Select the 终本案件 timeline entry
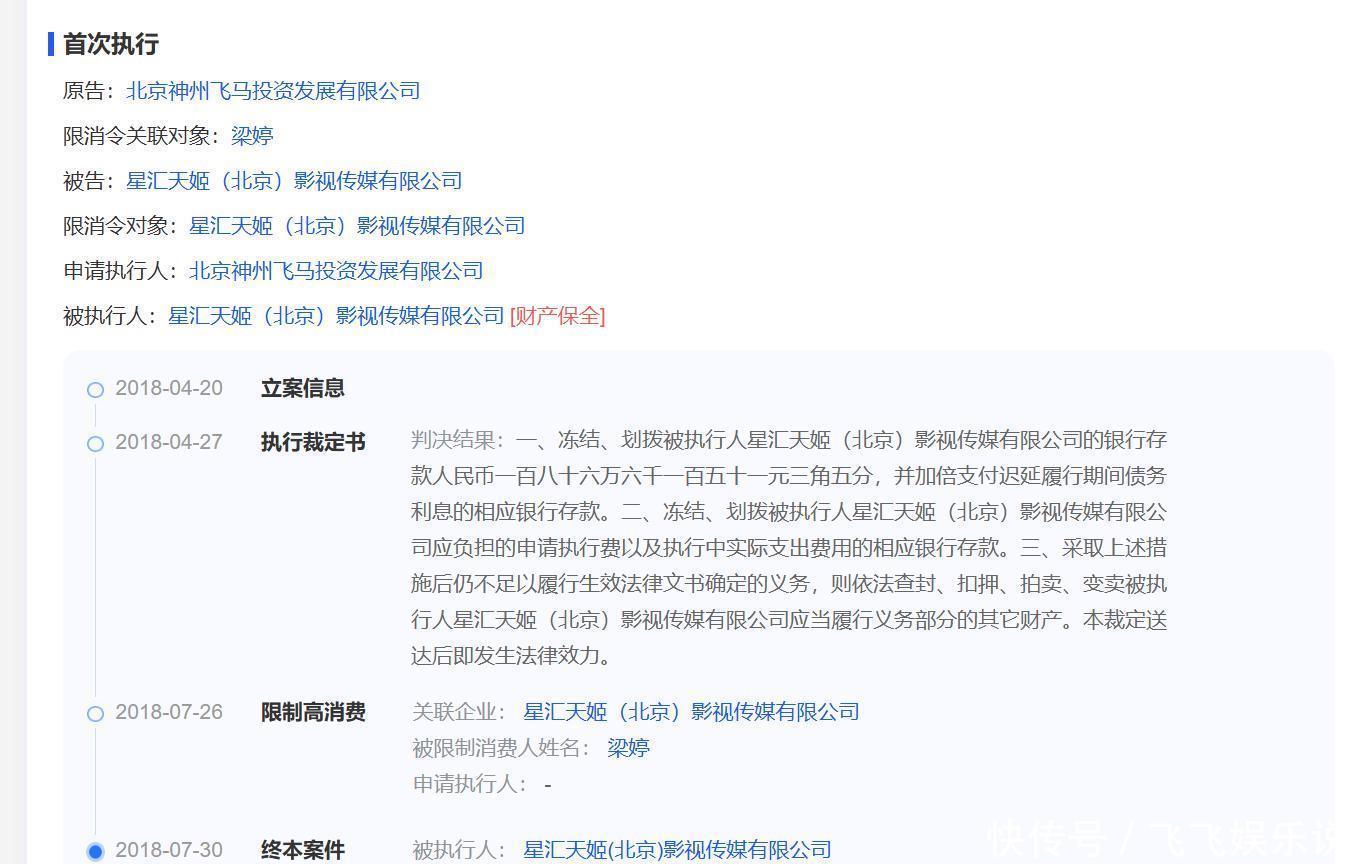This screenshot has height=864, width=1357. 302,850
